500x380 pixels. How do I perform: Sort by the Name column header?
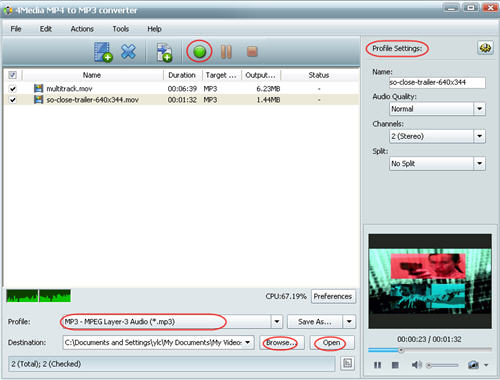point(92,75)
